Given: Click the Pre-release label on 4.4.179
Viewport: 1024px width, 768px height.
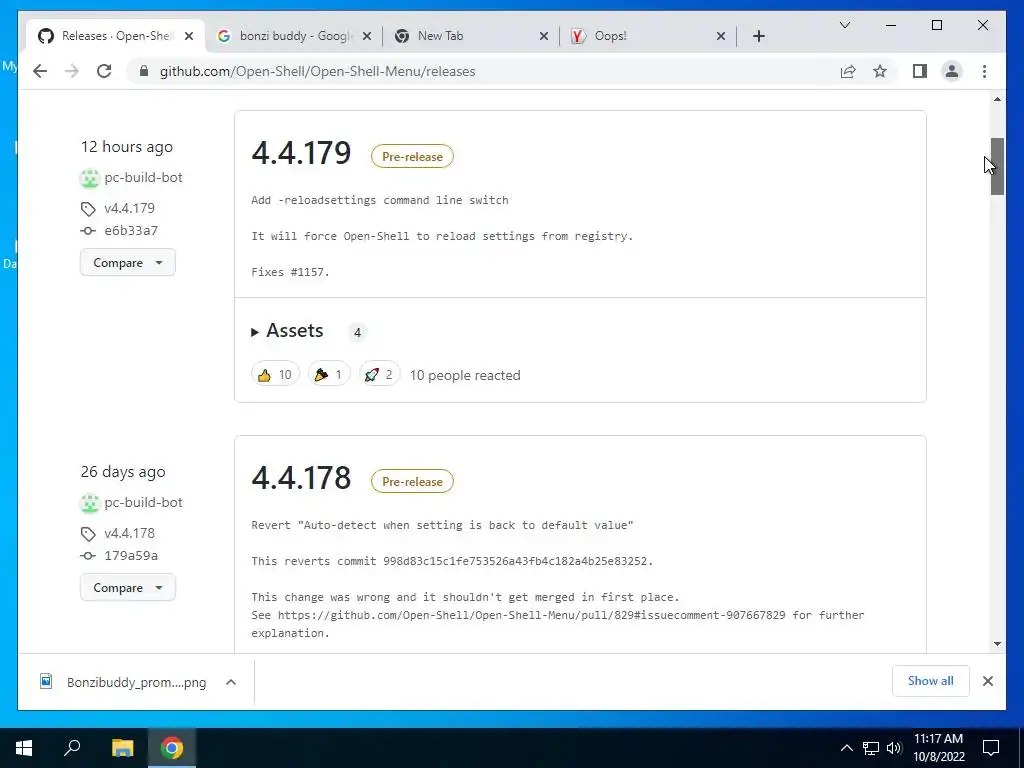Looking at the screenshot, I should coord(412,157).
